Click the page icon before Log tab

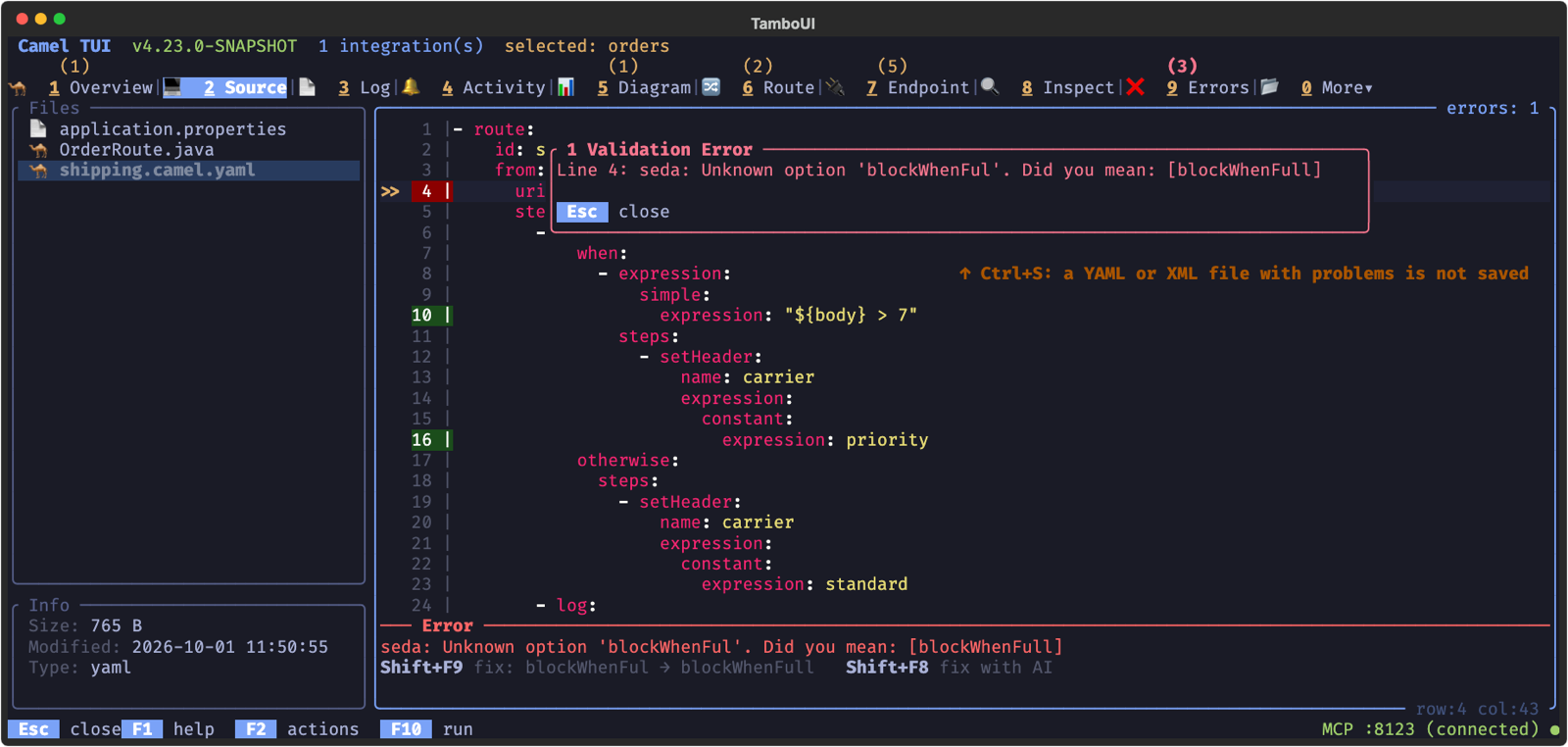[308, 87]
